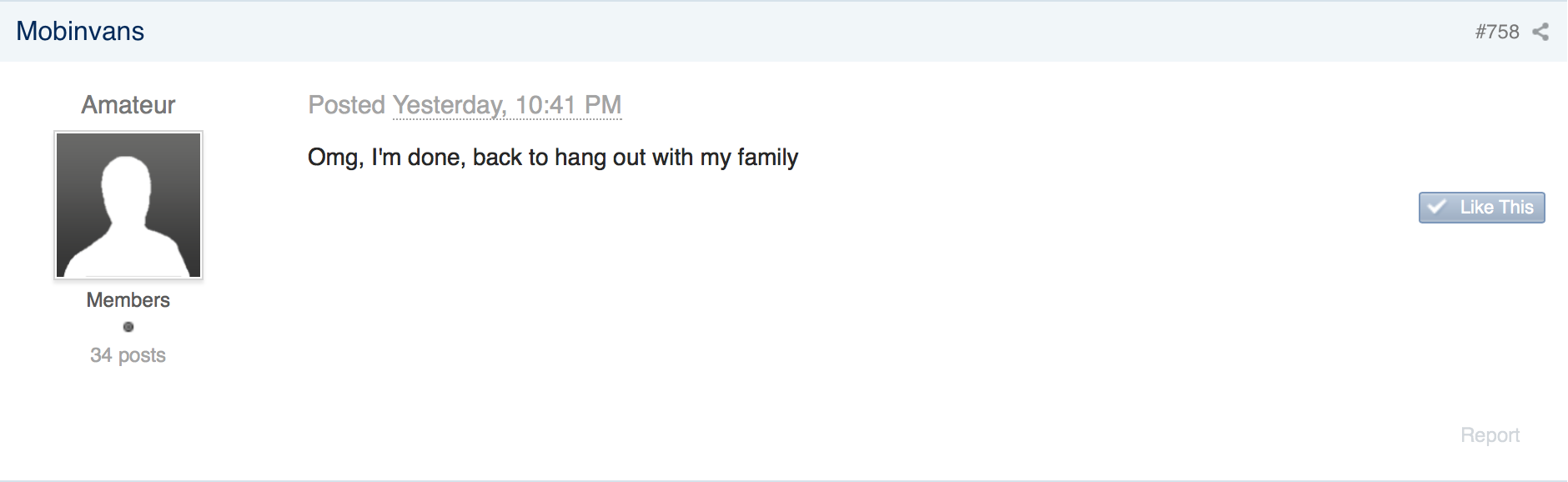The width and height of the screenshot is (1568, 482).
Task: Click the reputation dot under Members
Action: tap(128, 327)
